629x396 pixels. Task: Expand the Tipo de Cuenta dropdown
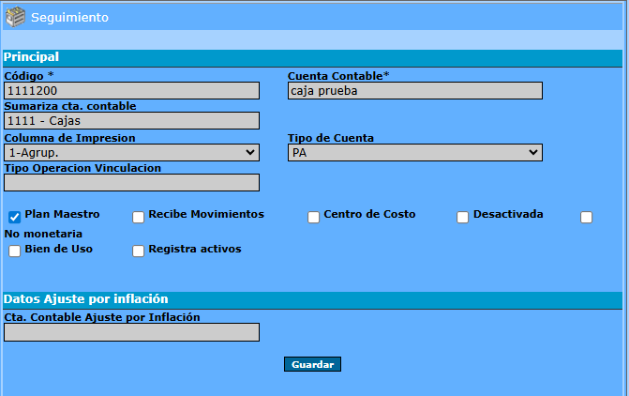pos(415,152)
